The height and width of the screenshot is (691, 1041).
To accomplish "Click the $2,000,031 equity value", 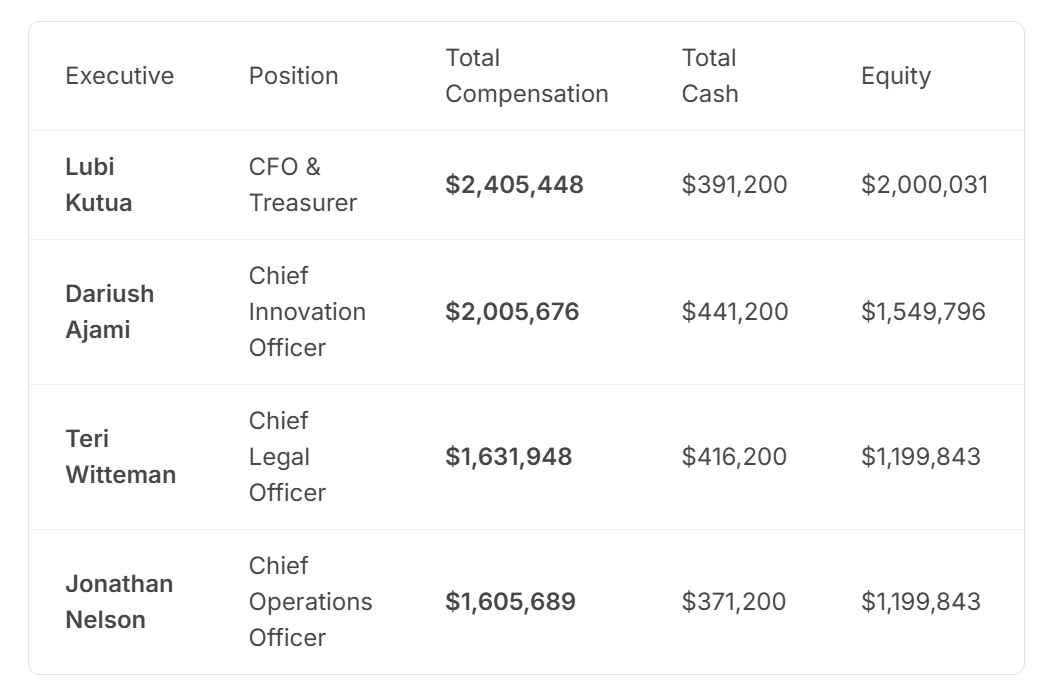I will 924,185.
